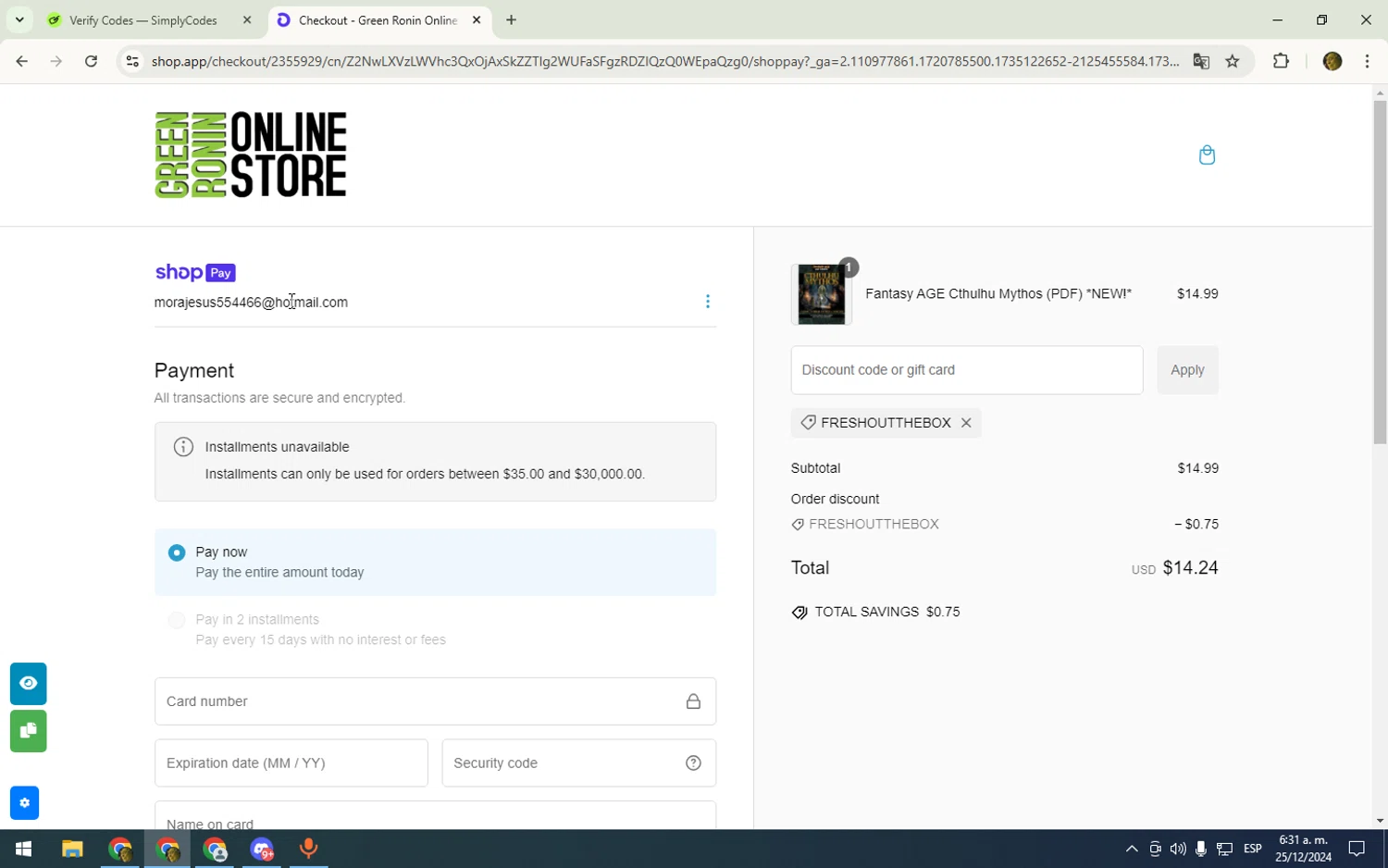
Task: Click the installments info icon
Action: [x=183, y=447]
